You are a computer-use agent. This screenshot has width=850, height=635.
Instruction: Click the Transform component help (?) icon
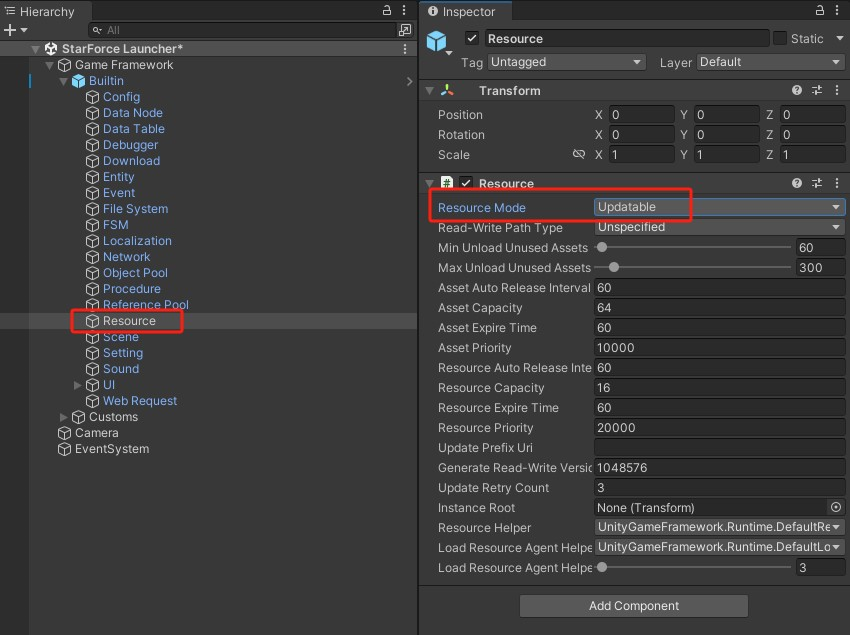[x=797, y=90]
